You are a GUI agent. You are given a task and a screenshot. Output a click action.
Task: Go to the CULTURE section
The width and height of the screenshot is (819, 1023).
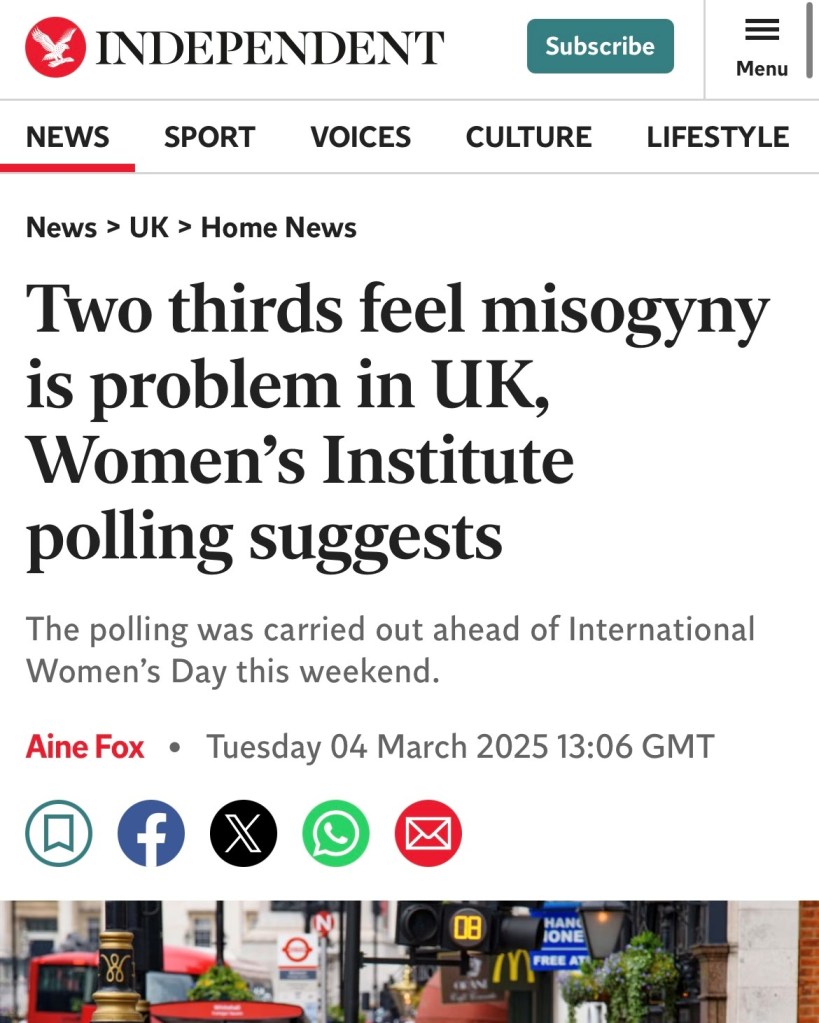point(528,137)
